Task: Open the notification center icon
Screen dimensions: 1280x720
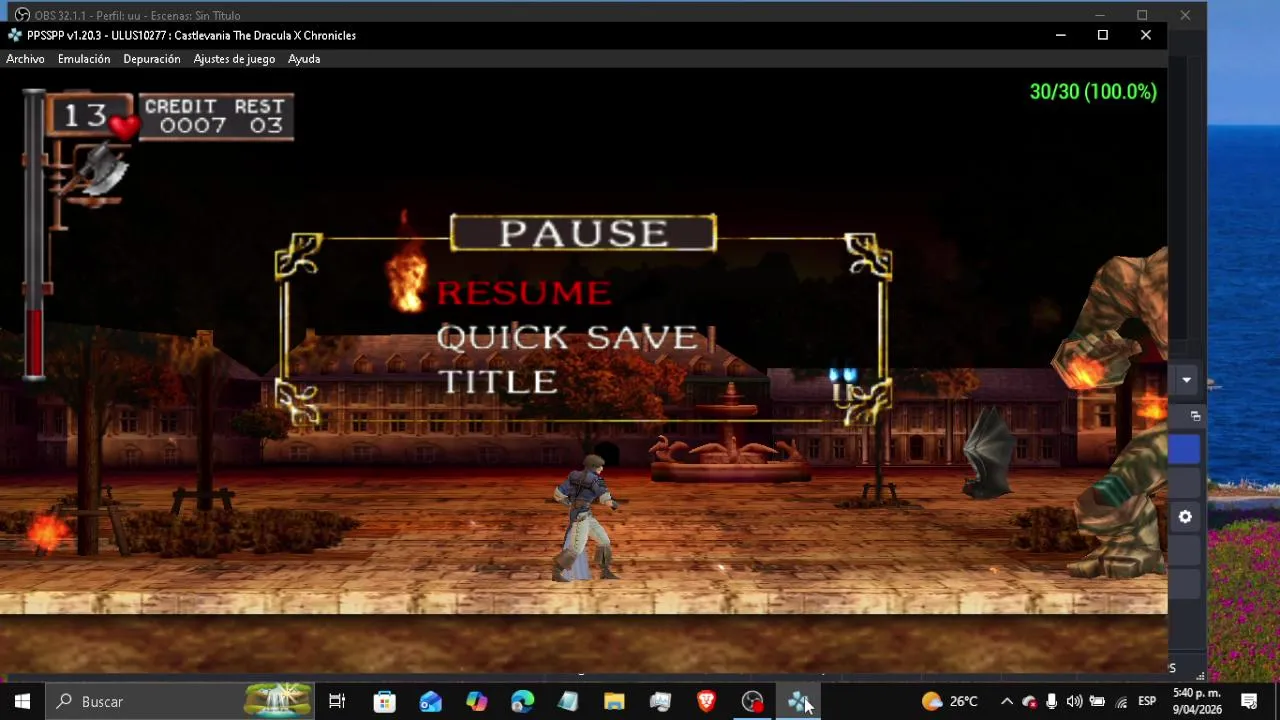Action: (1249, 701)
